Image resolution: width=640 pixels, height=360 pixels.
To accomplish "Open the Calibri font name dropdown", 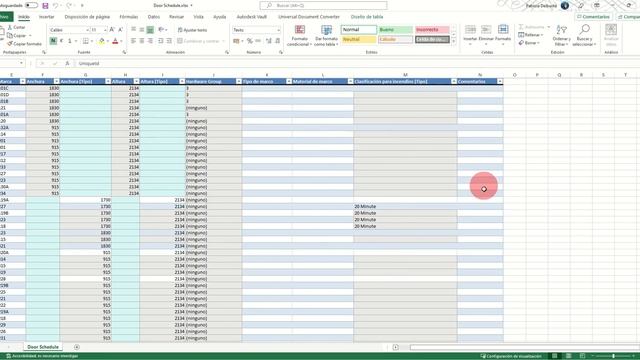I will (x=87, y=30).
